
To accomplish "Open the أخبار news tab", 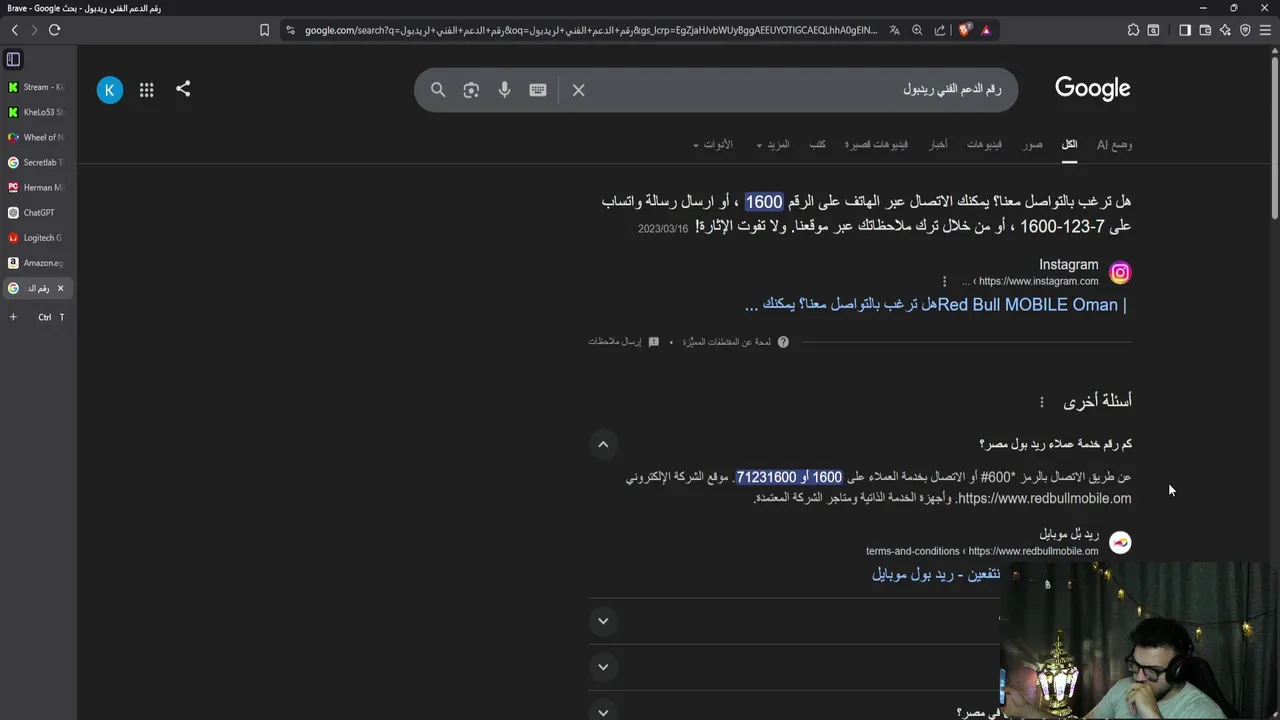I will point(938,145).
